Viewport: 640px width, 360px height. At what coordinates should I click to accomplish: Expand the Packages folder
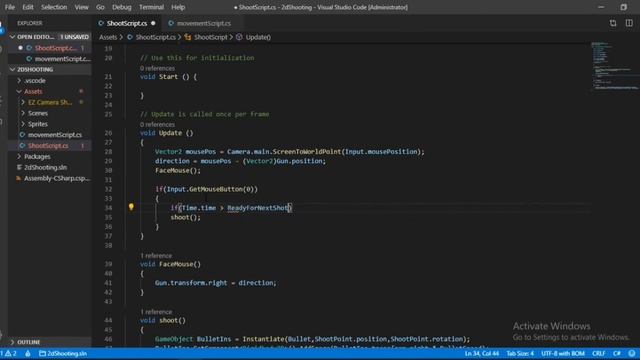19,156
